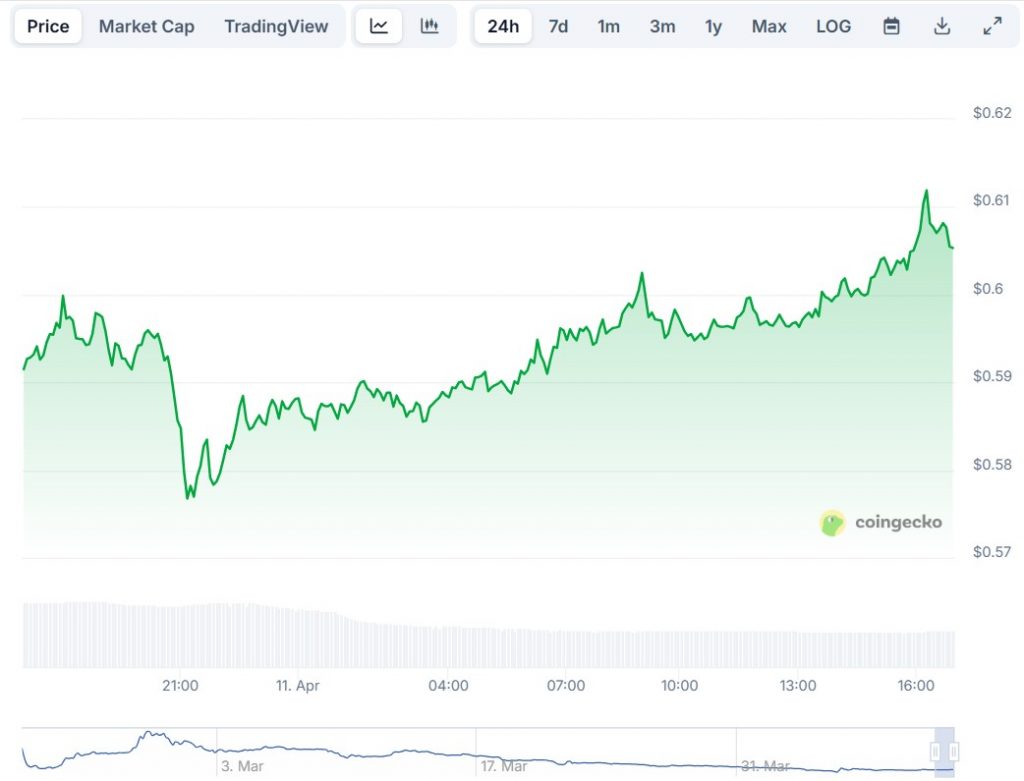Click right handle of range navigator
The image size is (1024, 781).
coord(955,751)
